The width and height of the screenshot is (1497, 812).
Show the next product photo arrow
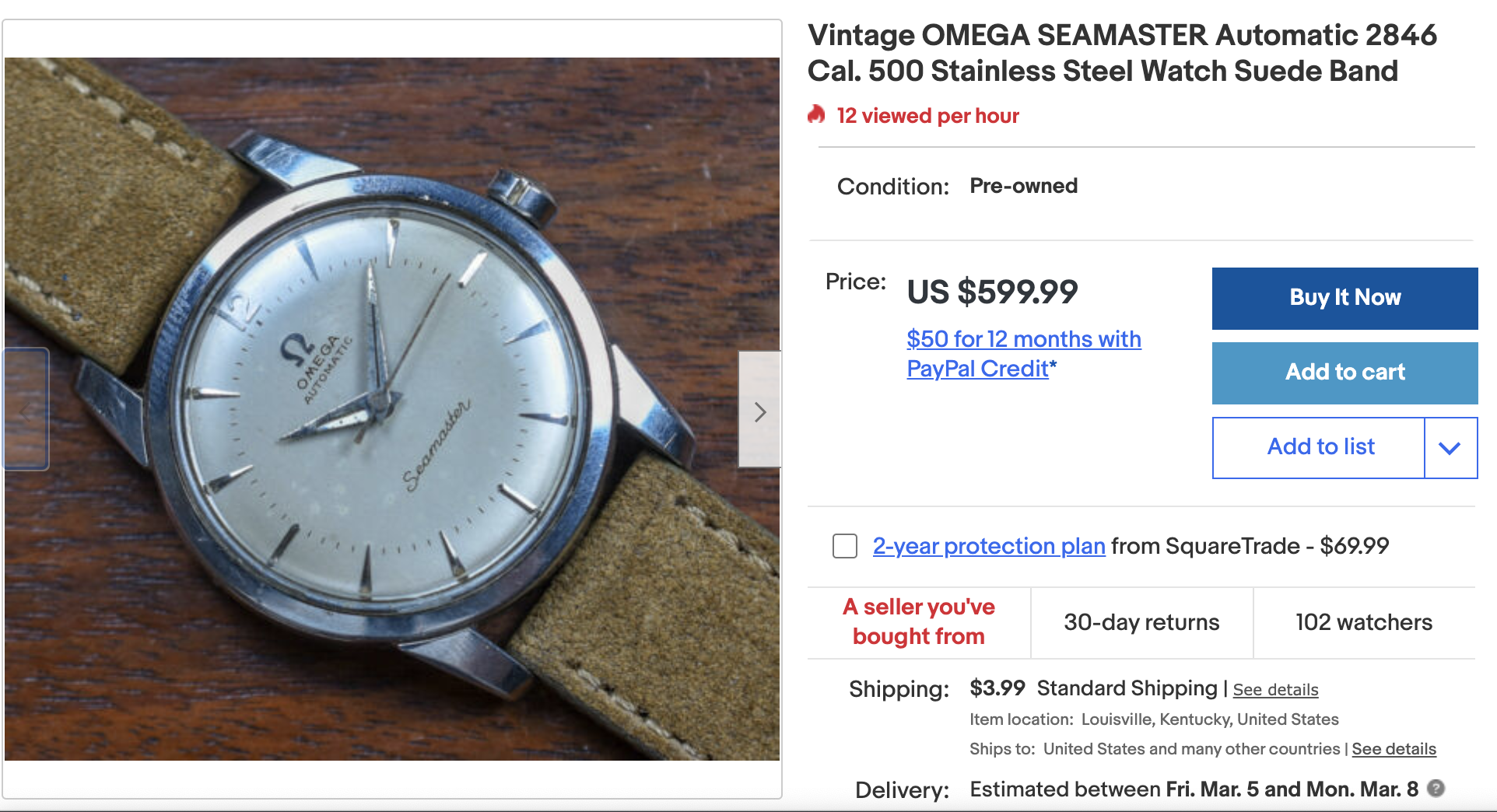pyautogui.click(x=759, y=411)
